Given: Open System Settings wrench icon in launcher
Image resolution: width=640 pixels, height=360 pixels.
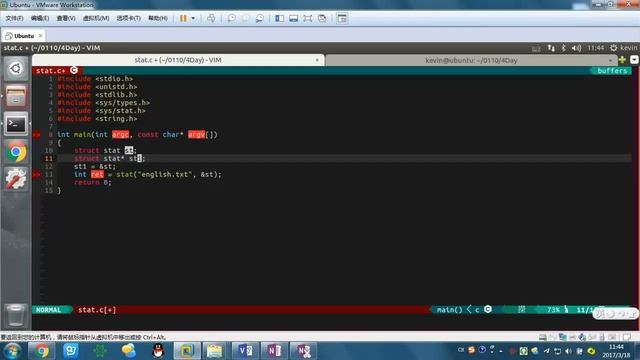Looking at the screenshot, I should pos(16,179).
